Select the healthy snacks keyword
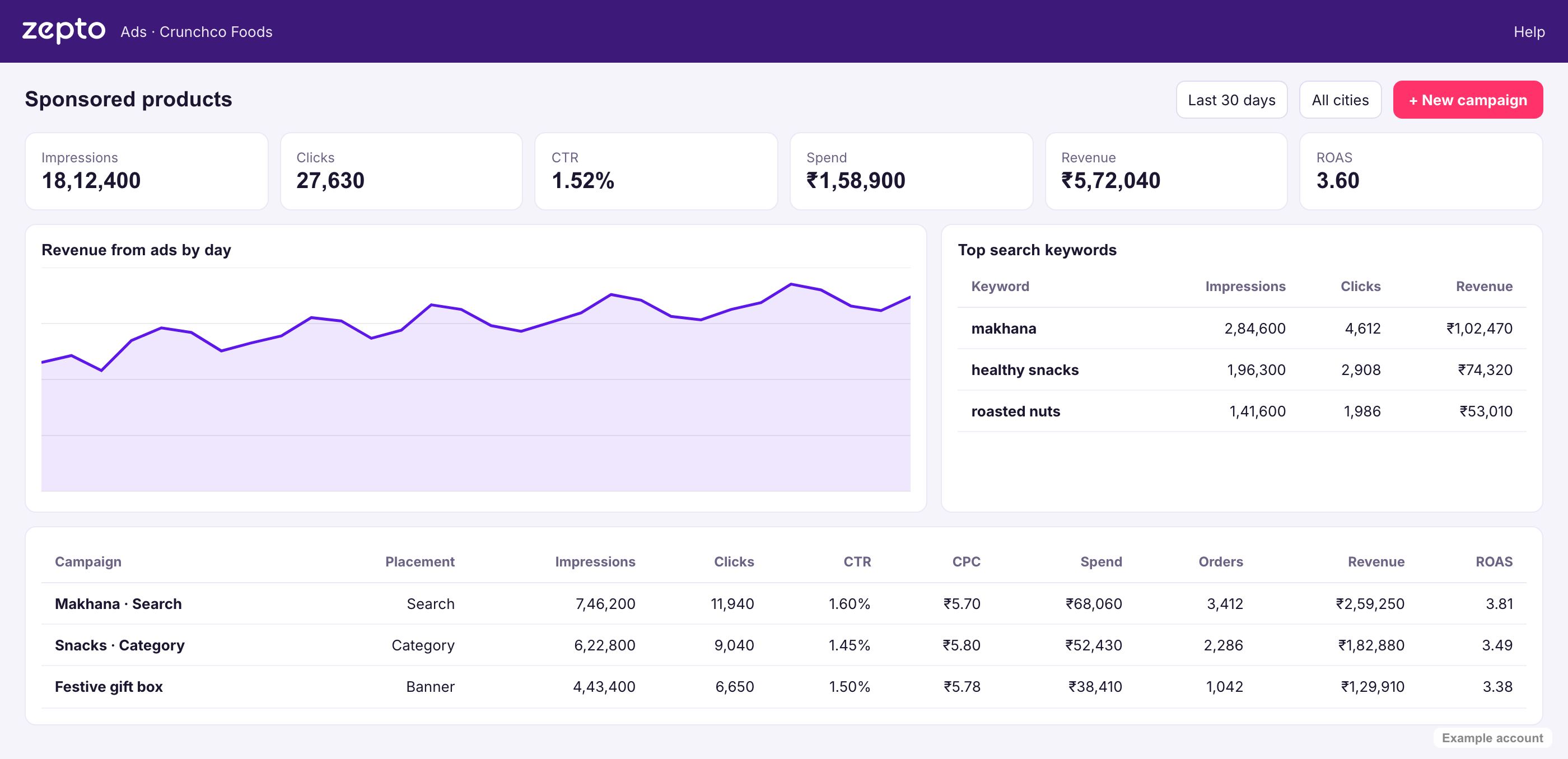 1024,370
